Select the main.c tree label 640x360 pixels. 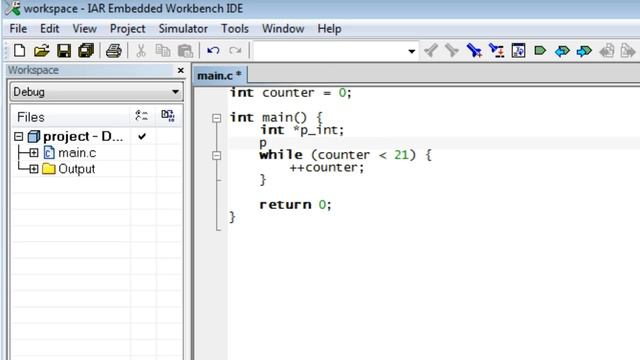pos(77,153)
